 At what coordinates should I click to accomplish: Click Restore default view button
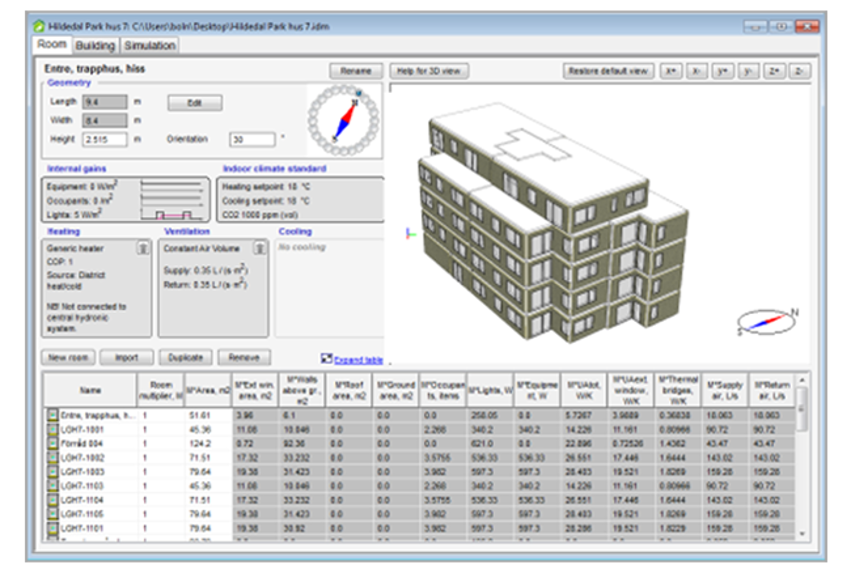(609, 72)
